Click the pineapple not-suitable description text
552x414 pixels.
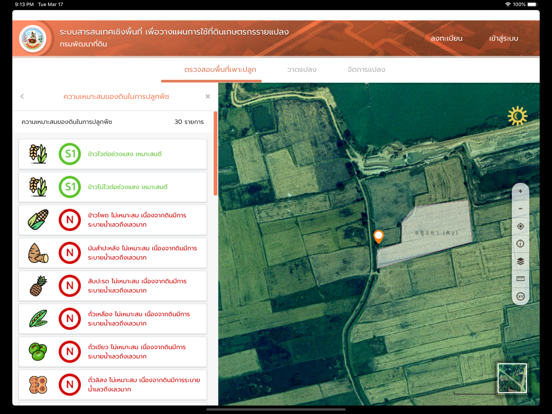coord(137,286)
